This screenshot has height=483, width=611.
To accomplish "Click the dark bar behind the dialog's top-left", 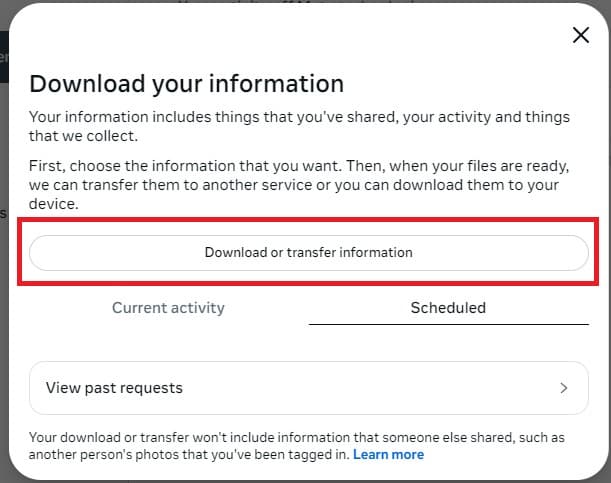I will [x=4, y=57].
